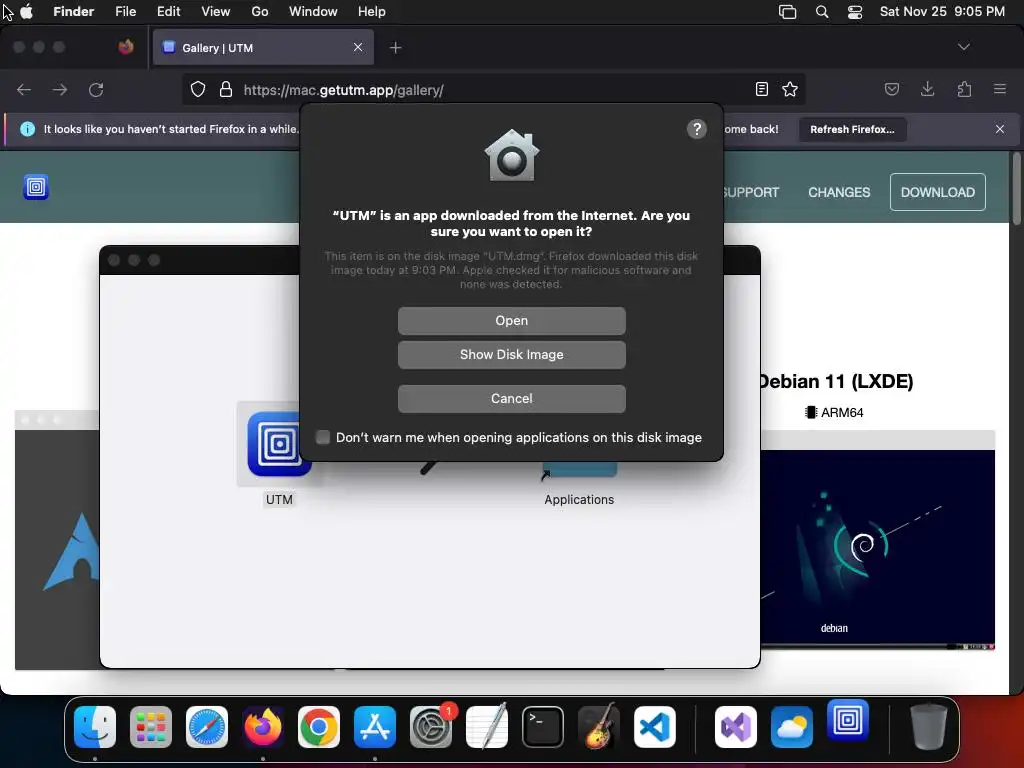Open dialog help question mark
Image resolution: width=1024 pixels, height=768 pixels.
click(x=697, y=129)
